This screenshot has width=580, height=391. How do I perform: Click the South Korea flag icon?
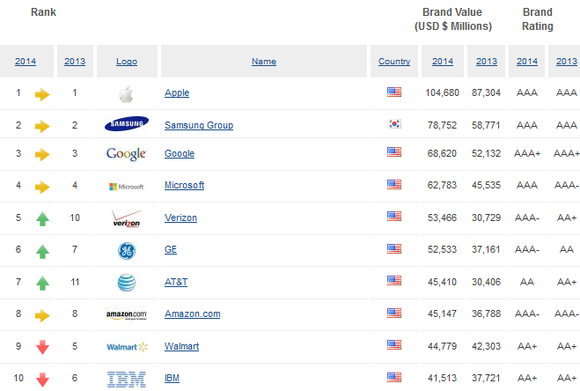[394, 124]
